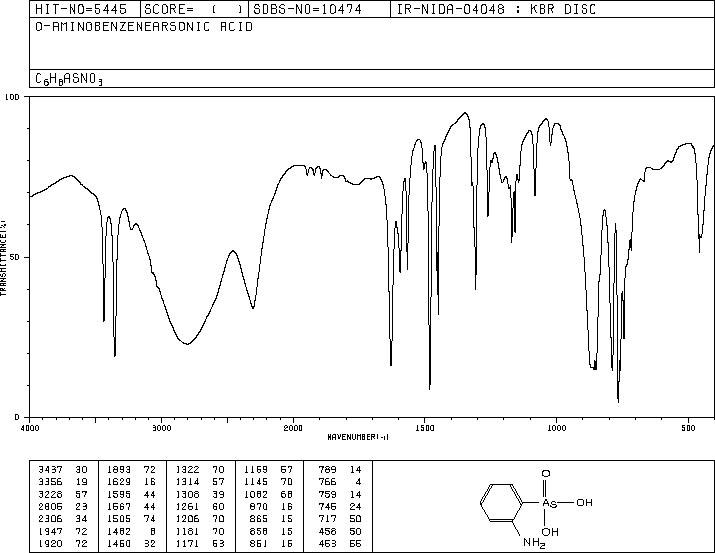This screenshot has height=553, width=715.
Task: Click the transmittance value 4 beside 766
Action: tap(358, 482)
